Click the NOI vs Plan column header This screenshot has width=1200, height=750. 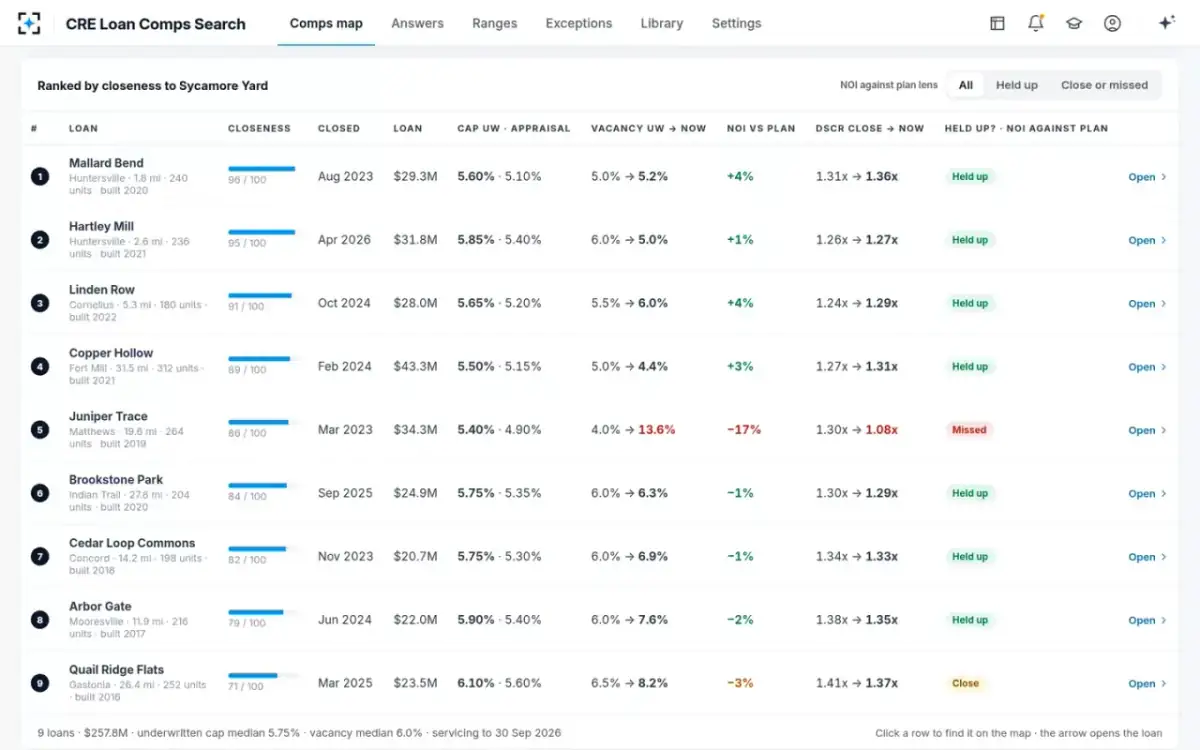[x=761, y=128]
